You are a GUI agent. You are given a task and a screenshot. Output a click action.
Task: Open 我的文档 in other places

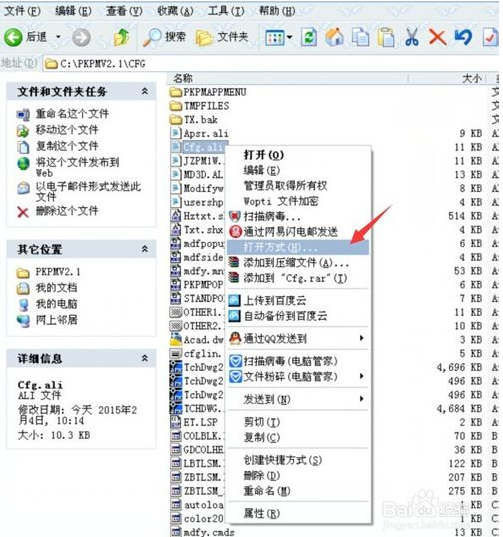[x=56, y=288]
